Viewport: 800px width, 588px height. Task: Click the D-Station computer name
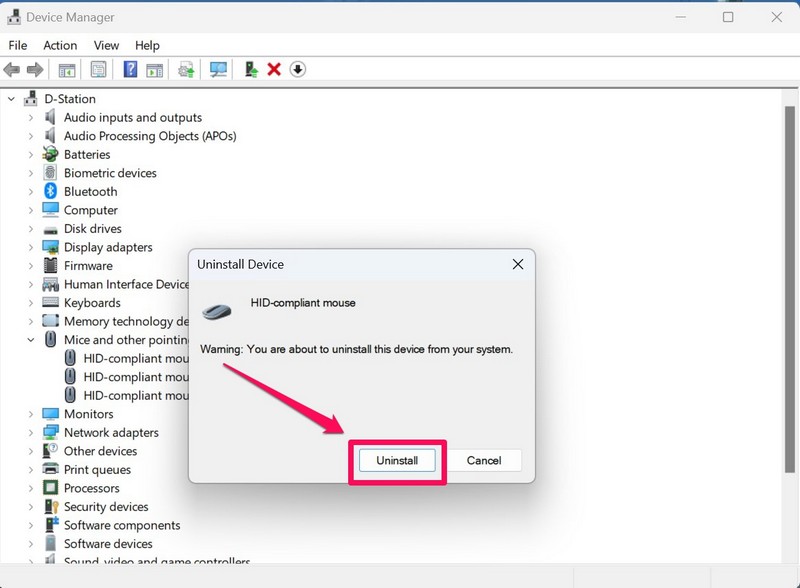pyautogui.click(x=70, y=99)
